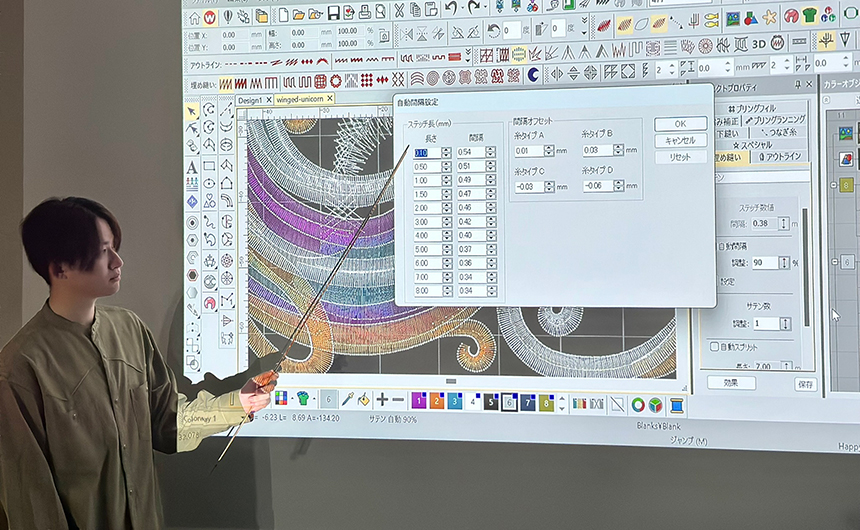Click the 3D cube icon in palette bar
Viewport: 860px width, 530px height.
[656, 405]
